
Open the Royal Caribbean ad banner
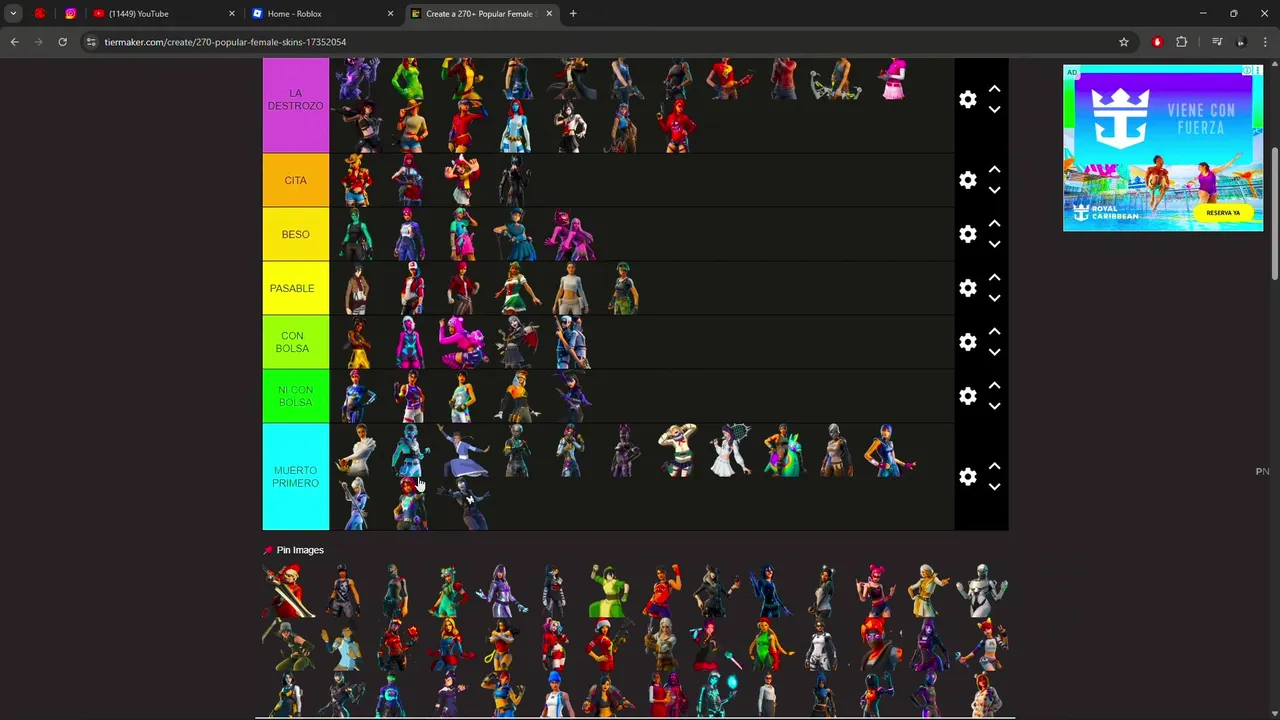tap(1163, 148)
